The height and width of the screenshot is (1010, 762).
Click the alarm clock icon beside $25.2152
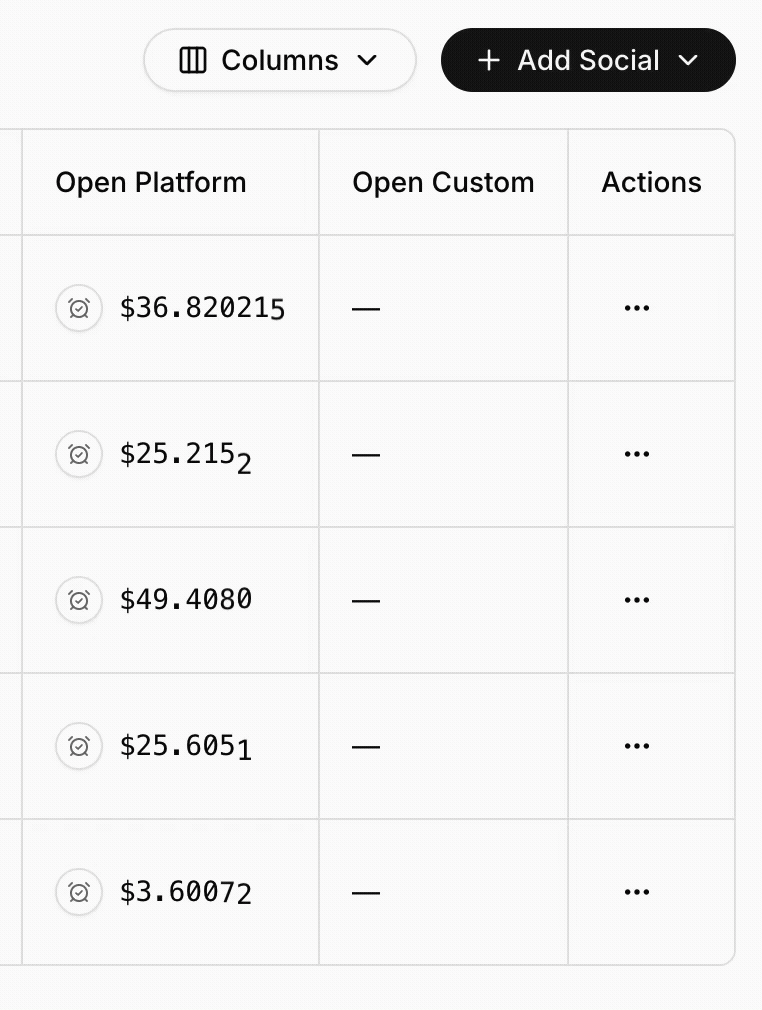(x=79, y=454)
